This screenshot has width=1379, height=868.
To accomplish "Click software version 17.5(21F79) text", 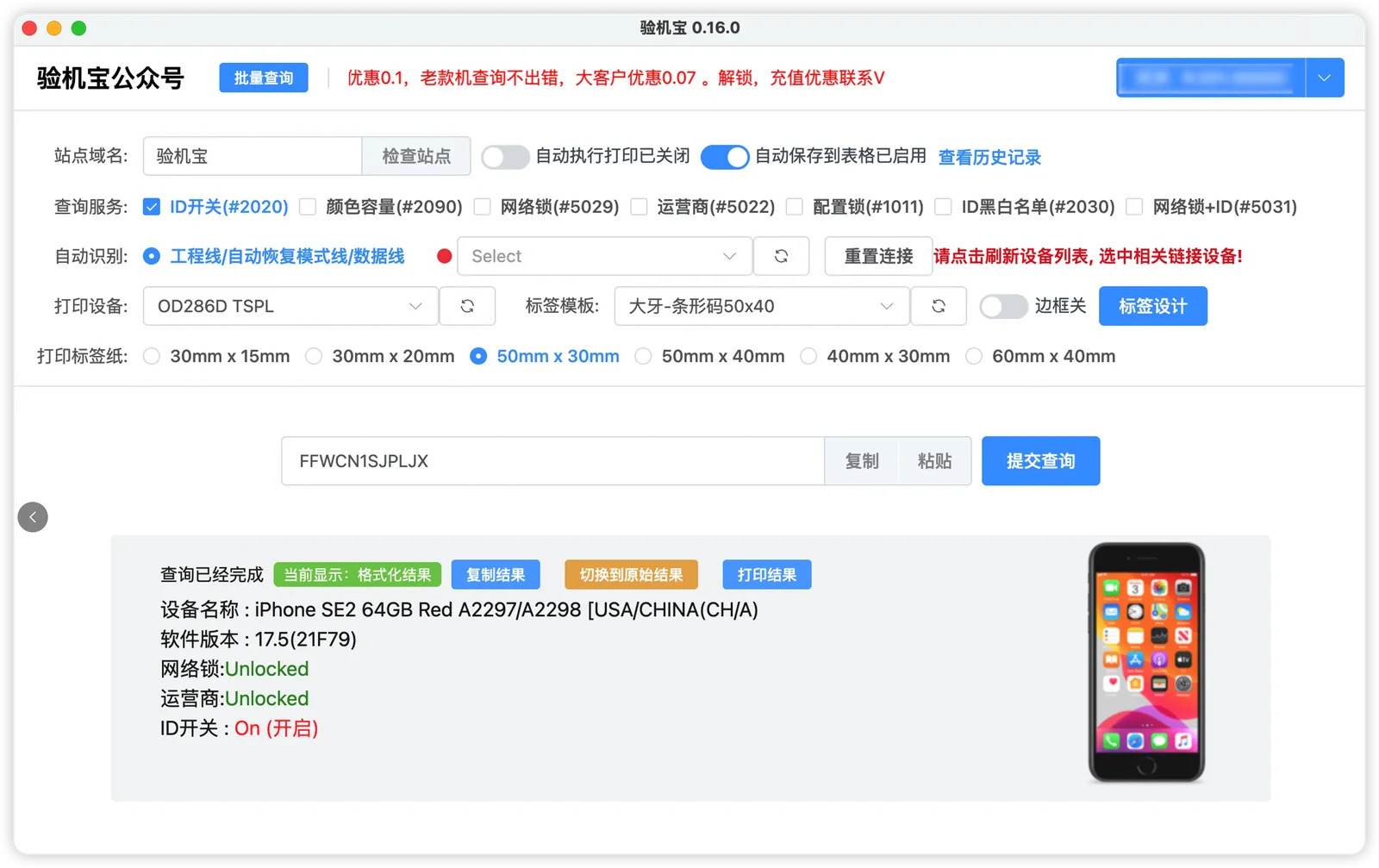I will pyautogui.click(x=259, y=639).
